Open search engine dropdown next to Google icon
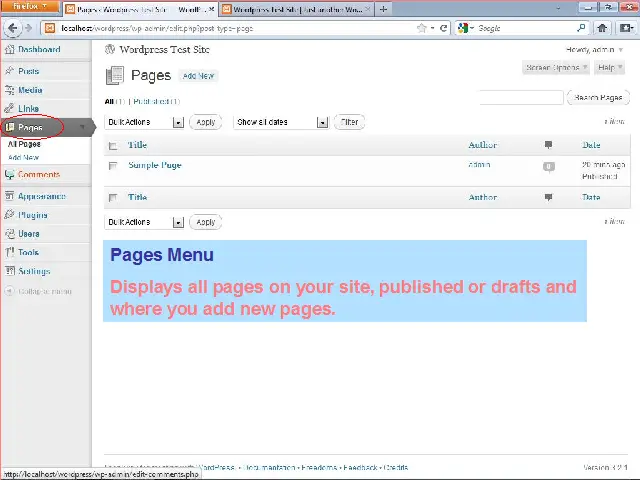The width and height of the screenshot is (640, 480). 472,28
